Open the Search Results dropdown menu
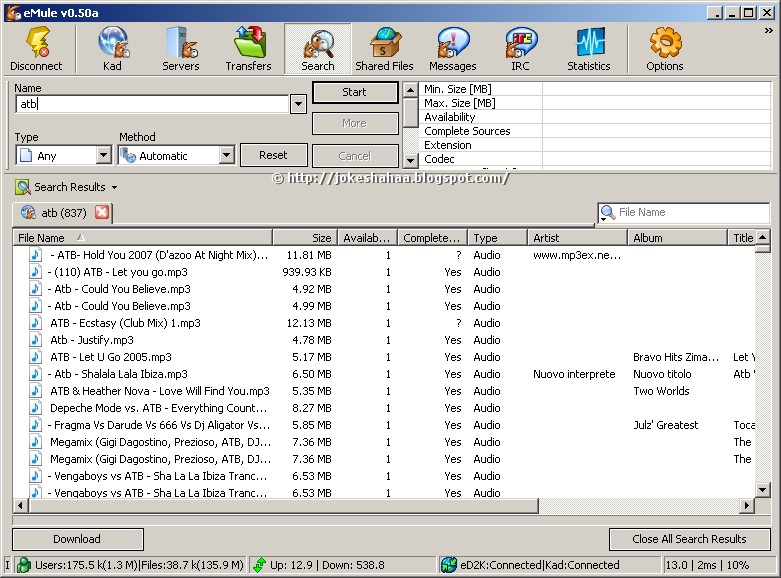Viewport: 781px width, 578px height. 115,187
